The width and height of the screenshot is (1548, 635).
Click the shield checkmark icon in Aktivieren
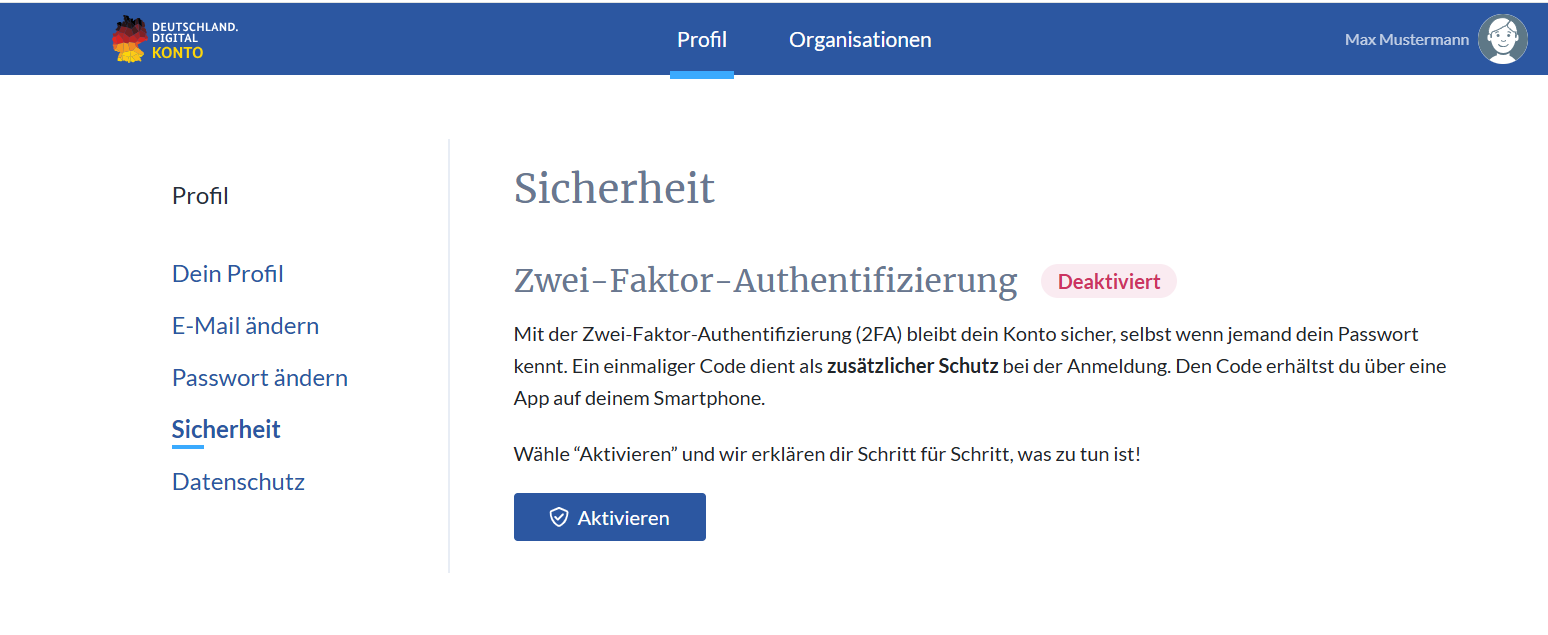[559, 517]
